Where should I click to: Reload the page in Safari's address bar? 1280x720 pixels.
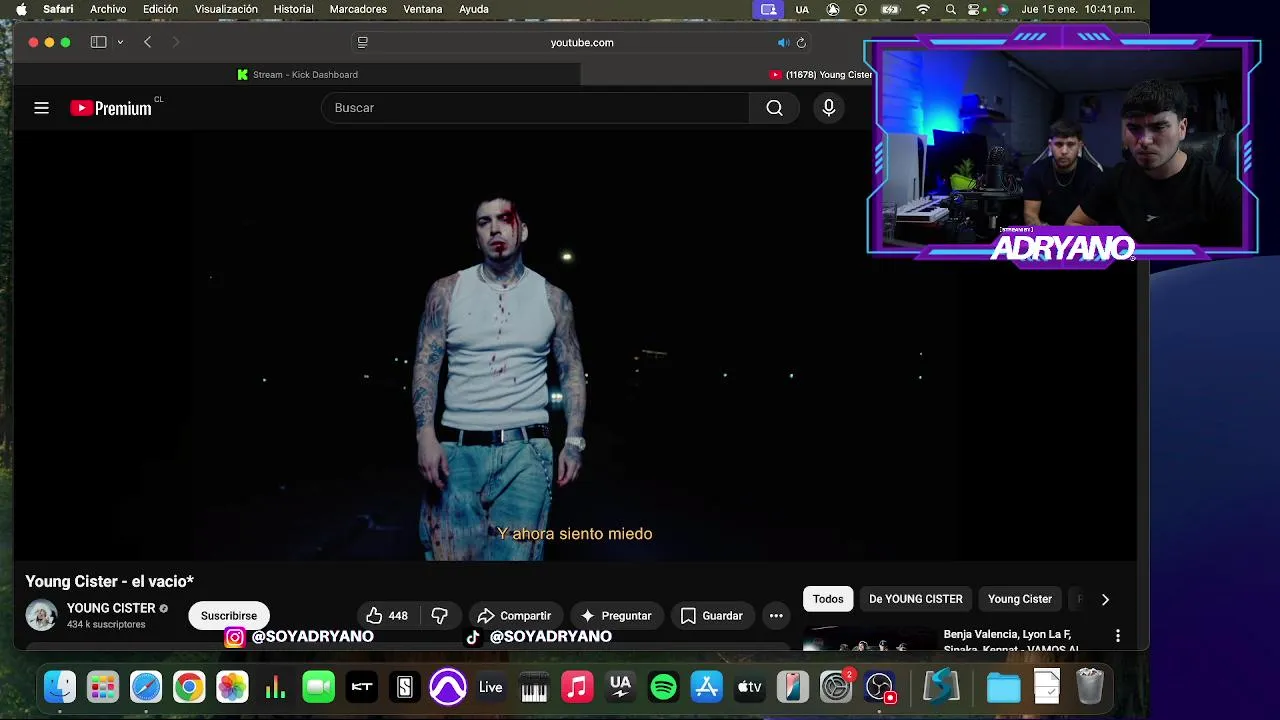click(x=801, y=43)
